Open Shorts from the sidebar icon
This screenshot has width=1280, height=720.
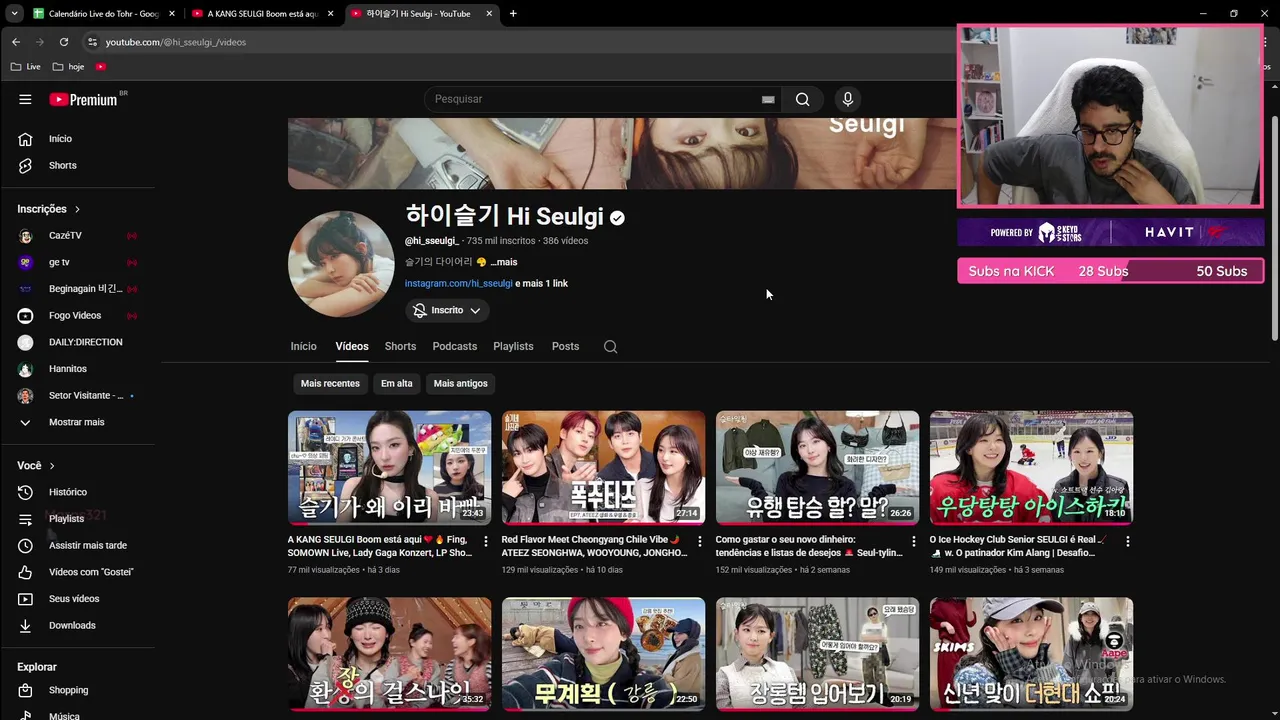(x=26, y=165)
